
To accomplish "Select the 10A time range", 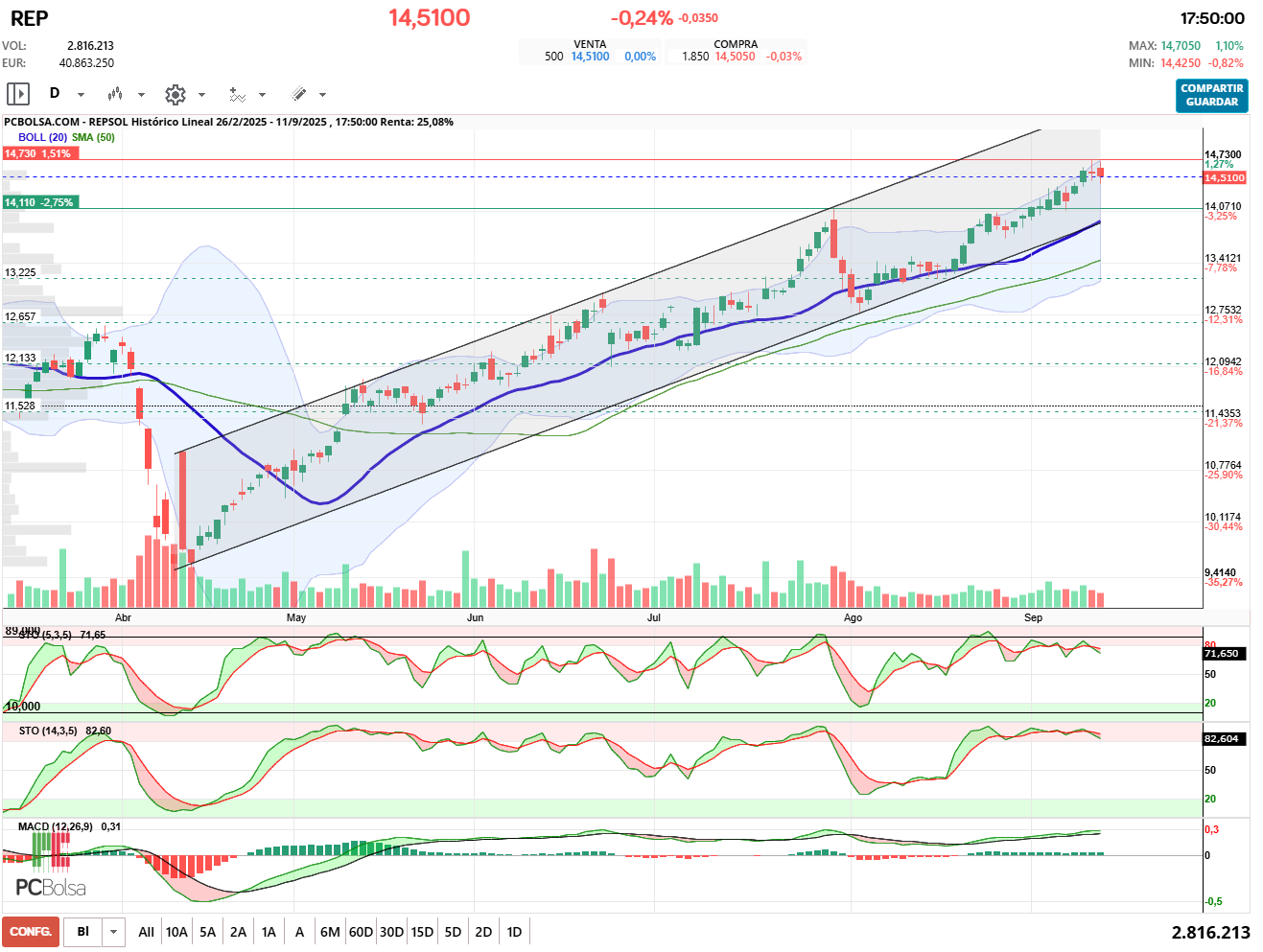I will [x=176, y=932].
